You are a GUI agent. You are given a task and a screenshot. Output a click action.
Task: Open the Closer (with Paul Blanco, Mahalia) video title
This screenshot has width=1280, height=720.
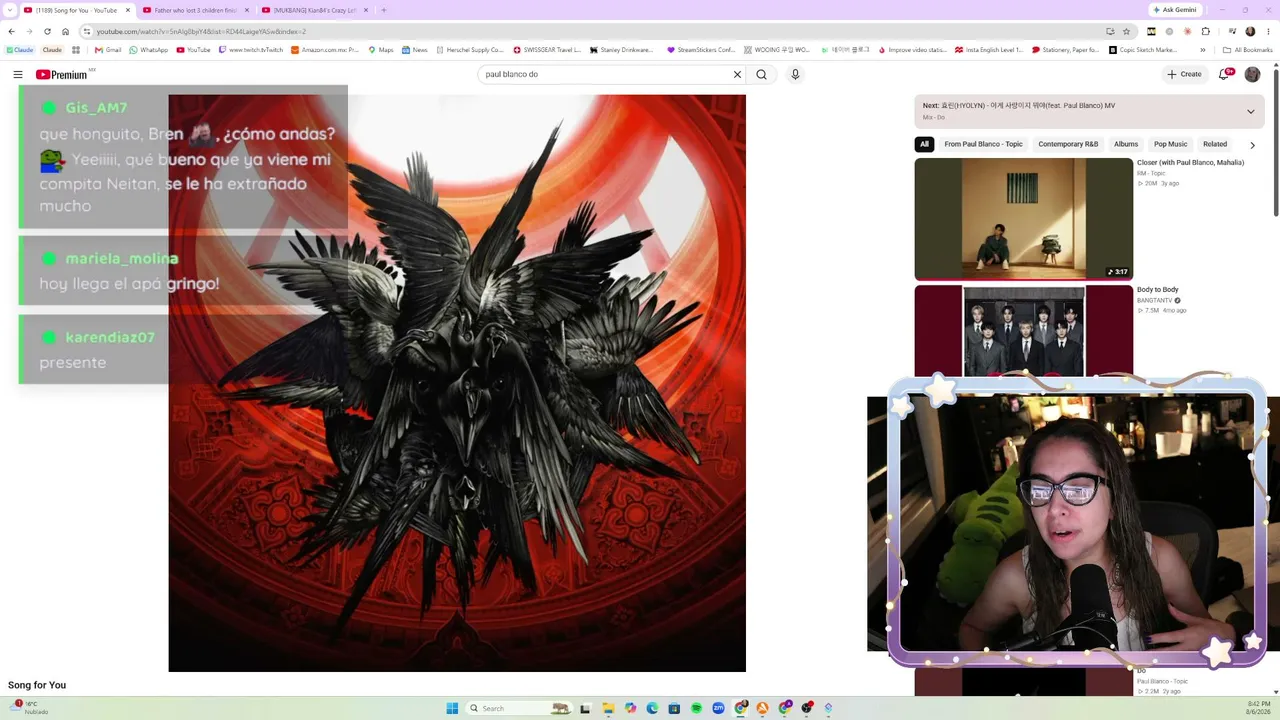coord(1190,162)
